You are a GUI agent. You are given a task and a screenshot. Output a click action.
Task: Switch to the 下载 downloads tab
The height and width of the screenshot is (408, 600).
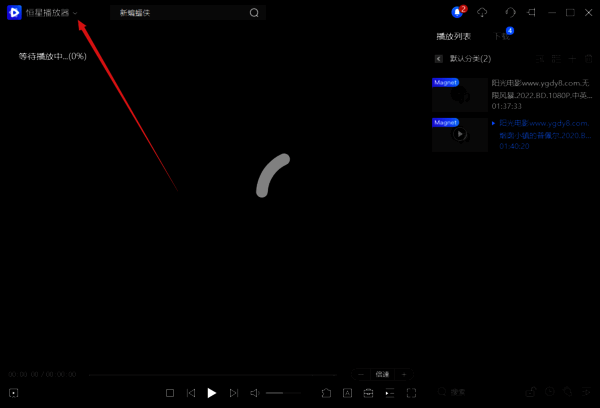tap(501, 36)
